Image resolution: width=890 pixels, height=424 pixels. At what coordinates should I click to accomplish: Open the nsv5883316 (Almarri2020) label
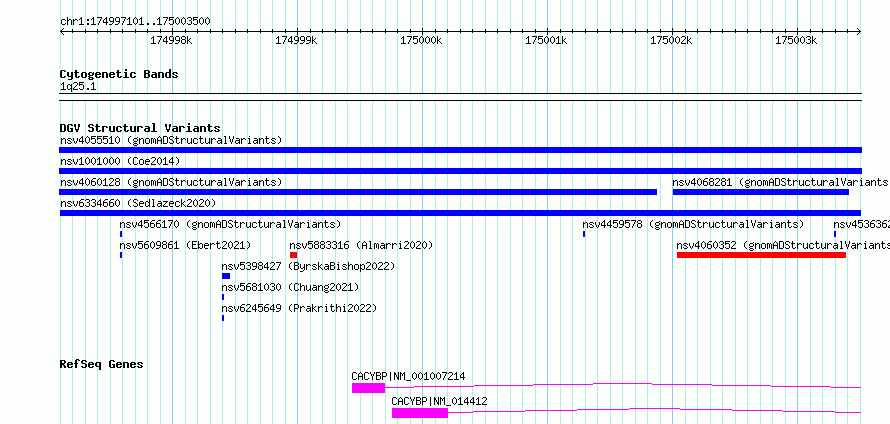point(361,245)
